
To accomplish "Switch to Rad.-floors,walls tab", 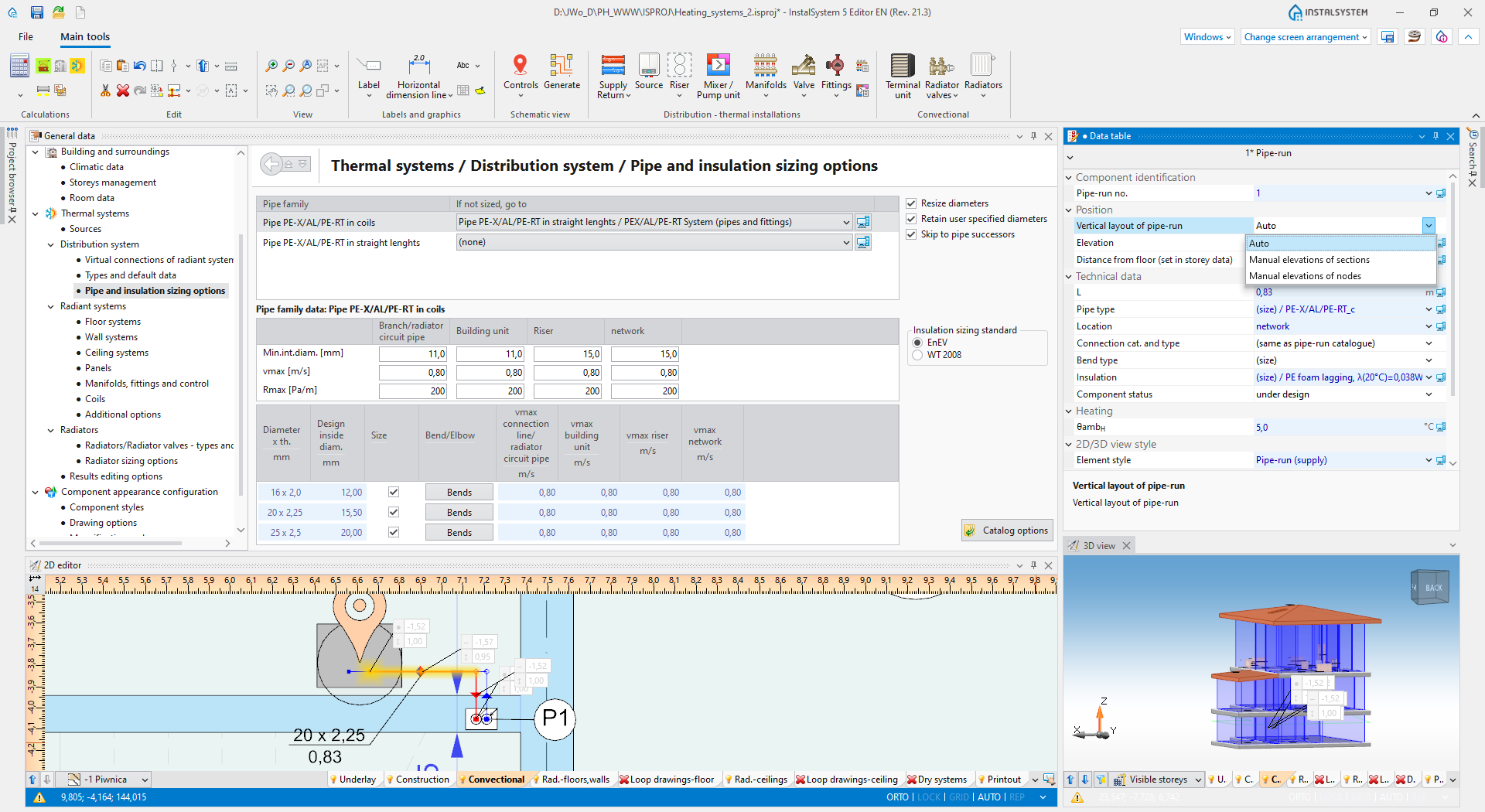I will [x=571, y=780].
